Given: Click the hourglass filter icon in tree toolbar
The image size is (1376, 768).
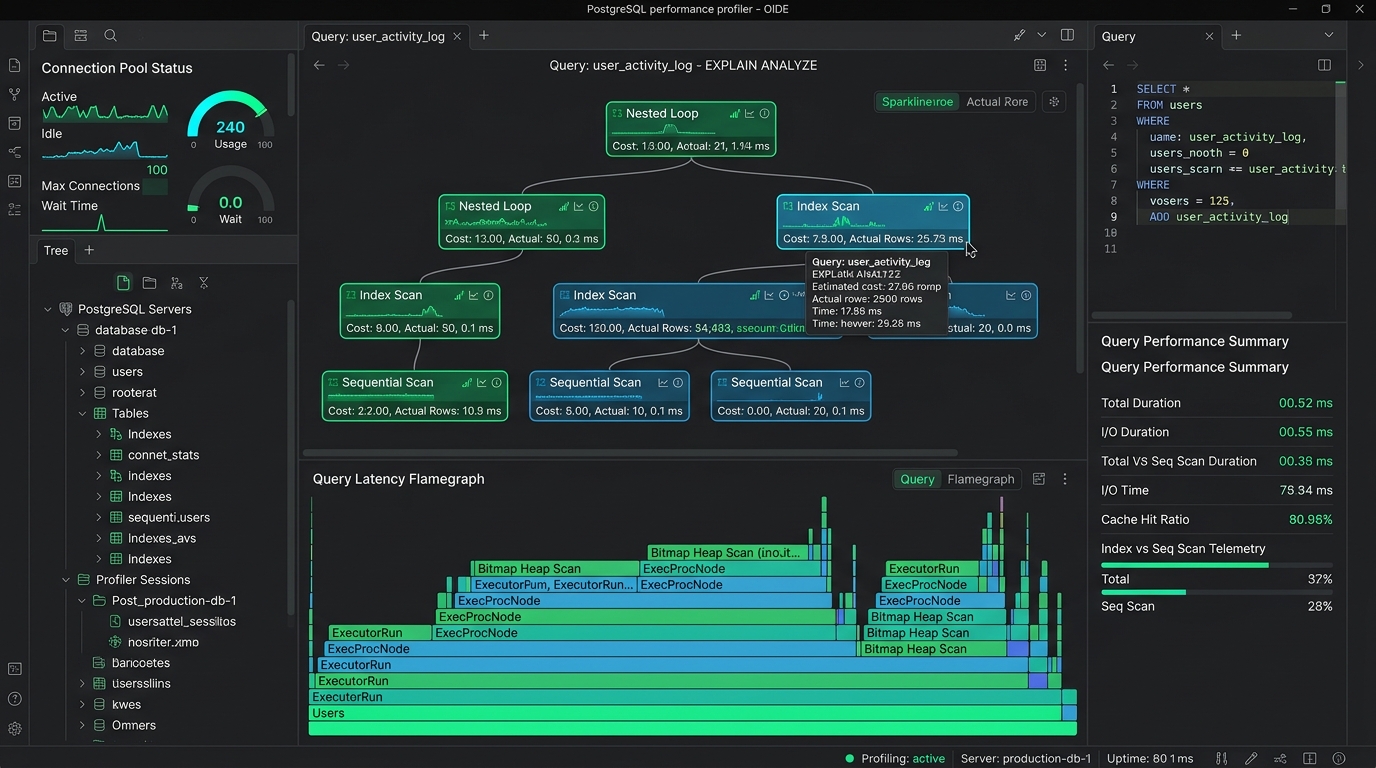Looking at the screenshot, I should [x=204, y=283].
